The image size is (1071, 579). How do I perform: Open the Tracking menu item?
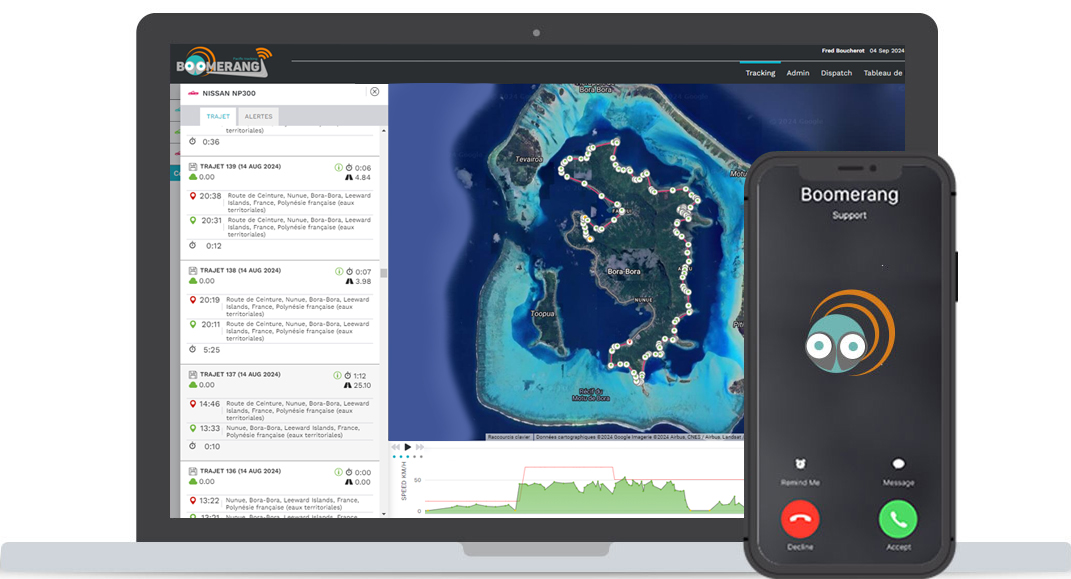(x=760, y=73)
